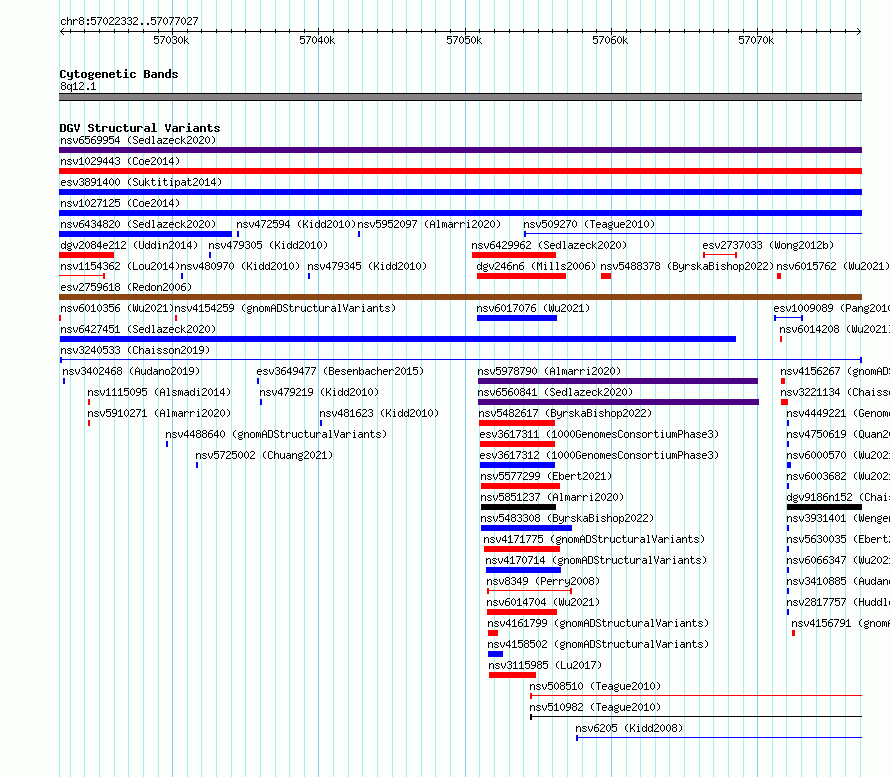Click the nsv6569954 (Sedlazeck2020) variant label
Viewport: 890px width, 777px height.
point(138,140)
